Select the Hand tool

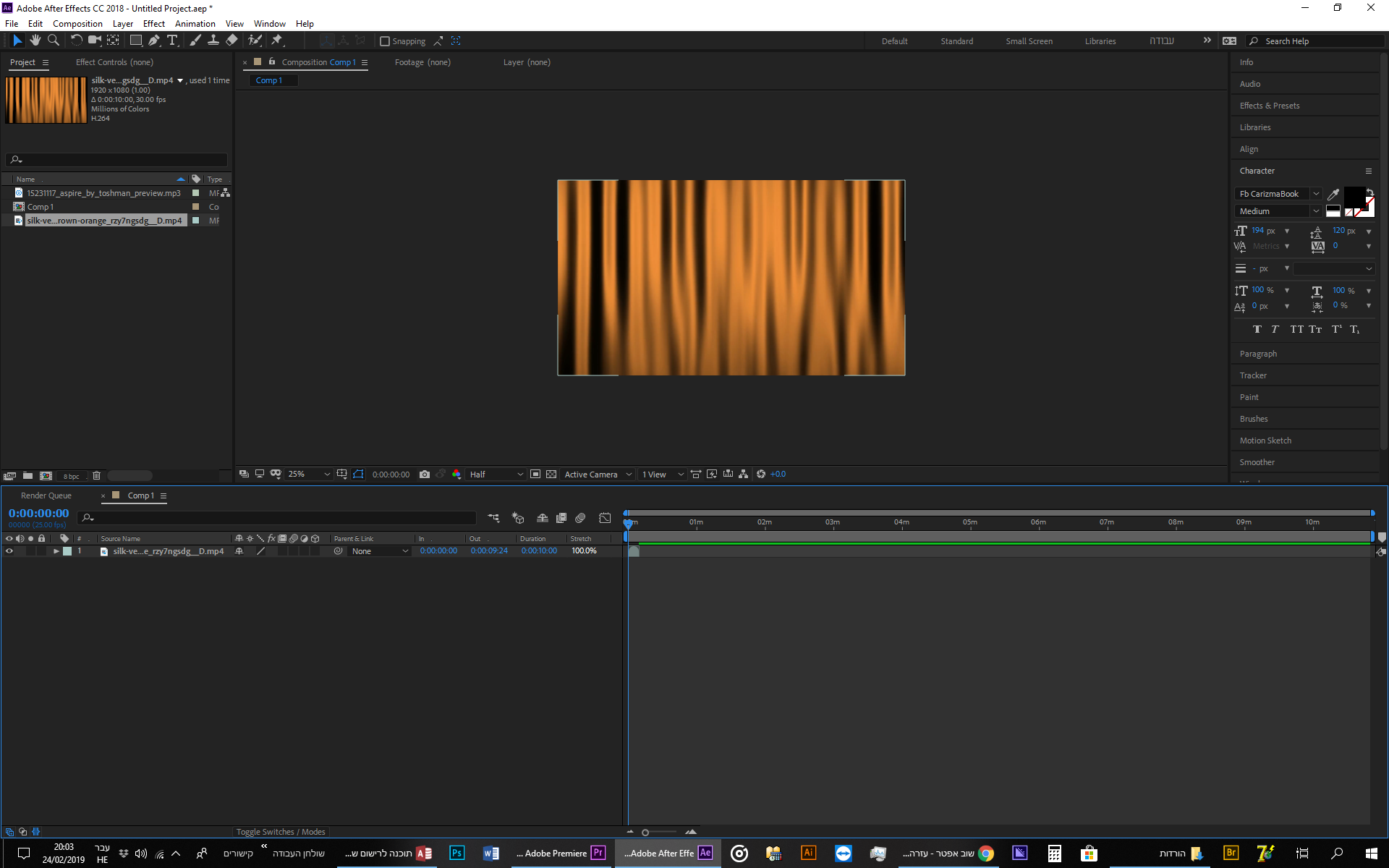click(35, 41)
